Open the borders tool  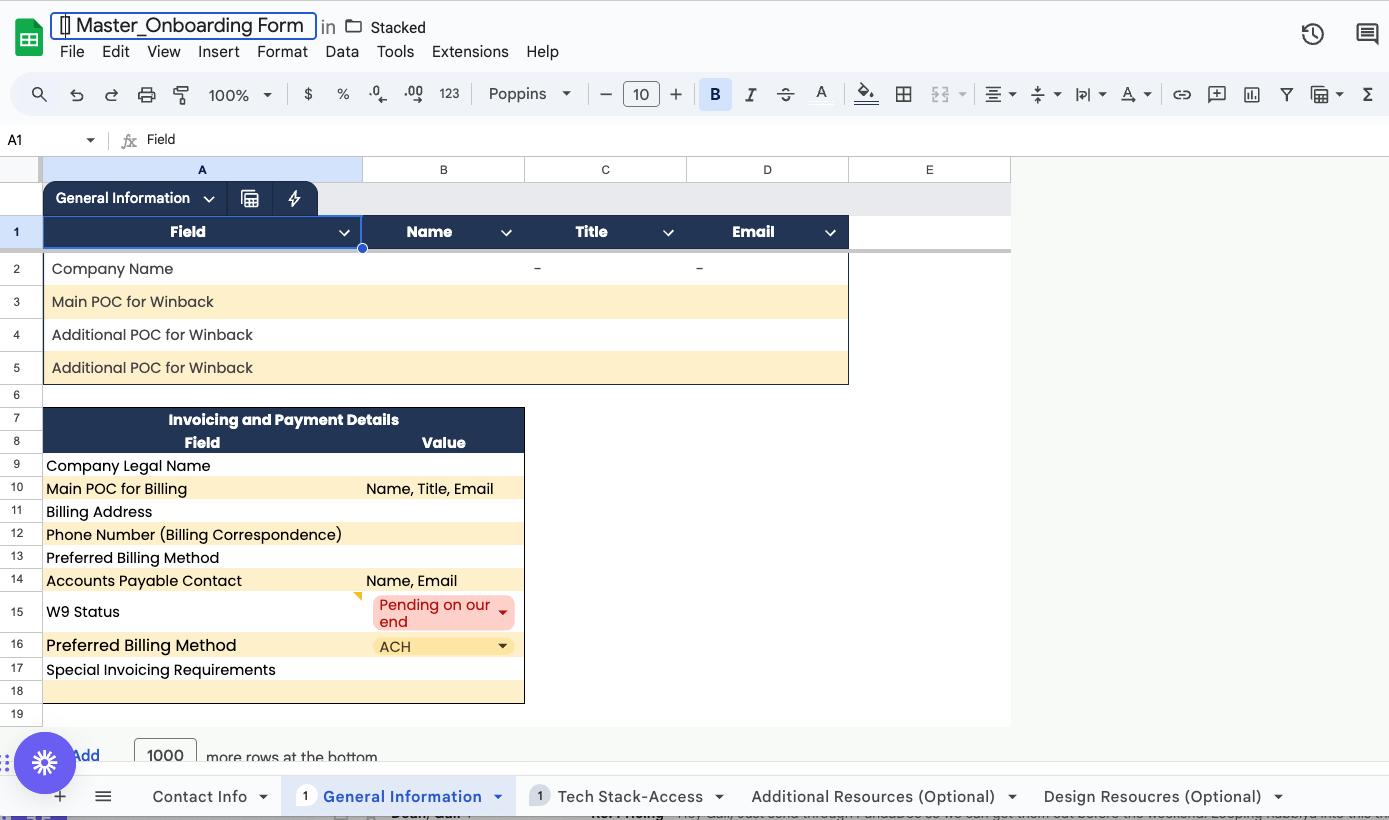903,95
